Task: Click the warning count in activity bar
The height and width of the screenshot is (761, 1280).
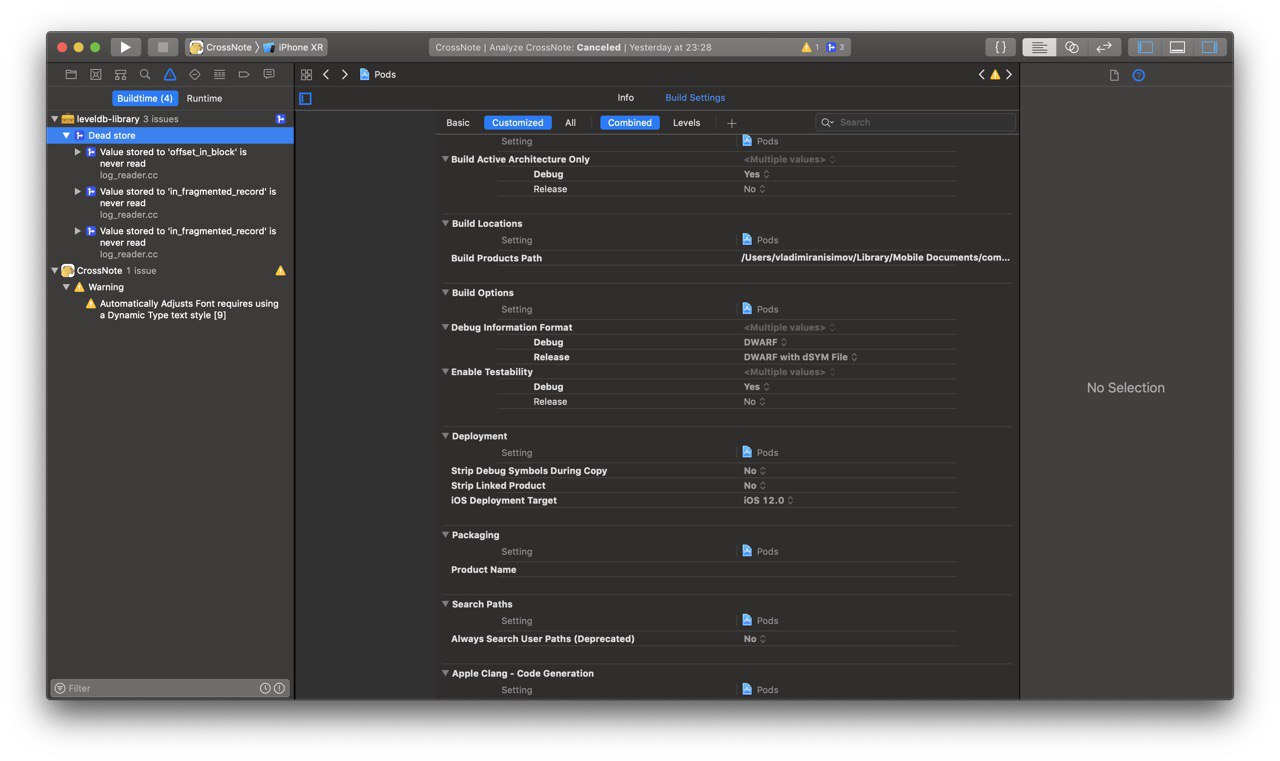Action: (810, 47)
